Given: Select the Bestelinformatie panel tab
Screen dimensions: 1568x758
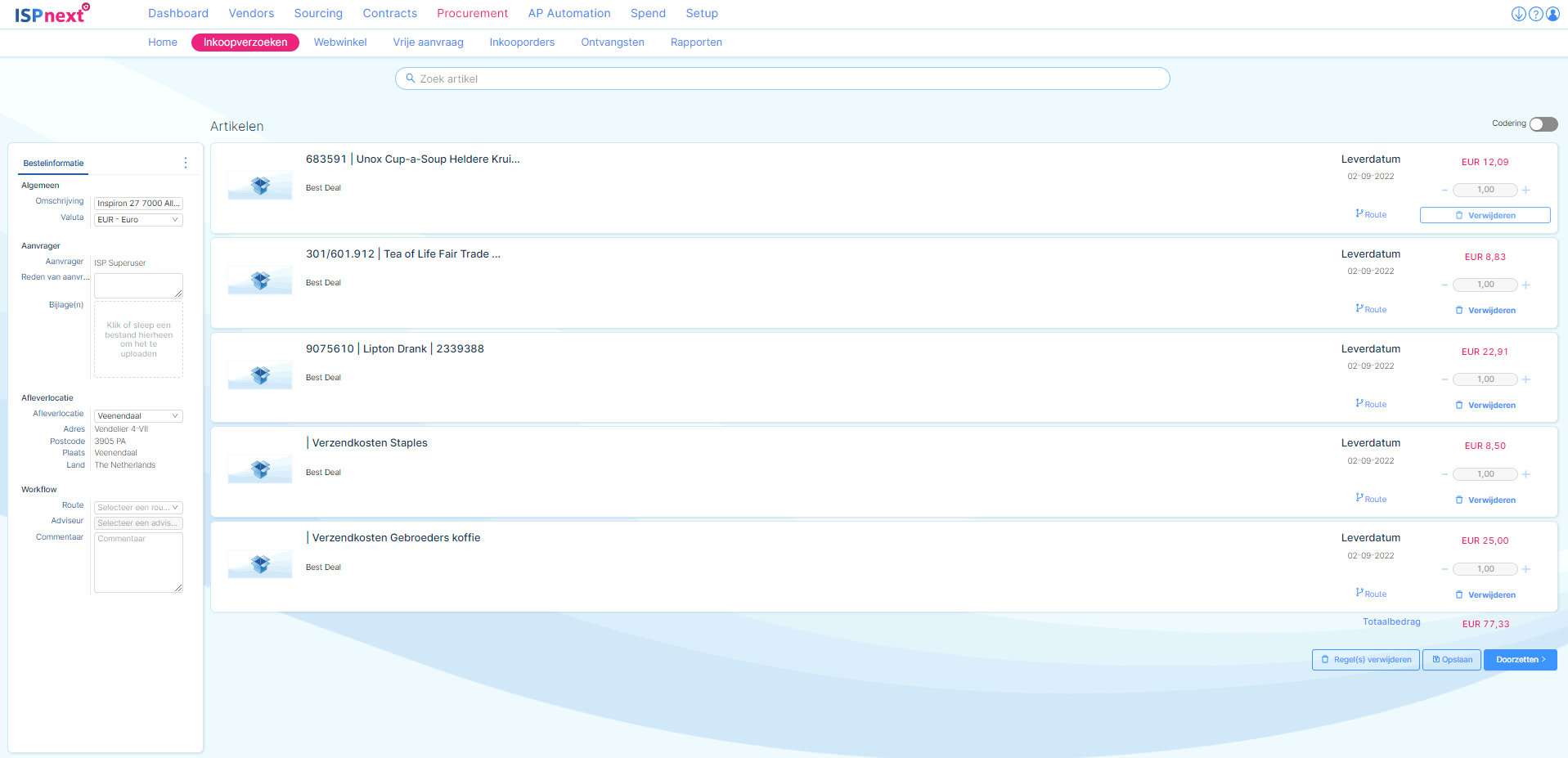Looking at the screenshot, I should point(53,164).
